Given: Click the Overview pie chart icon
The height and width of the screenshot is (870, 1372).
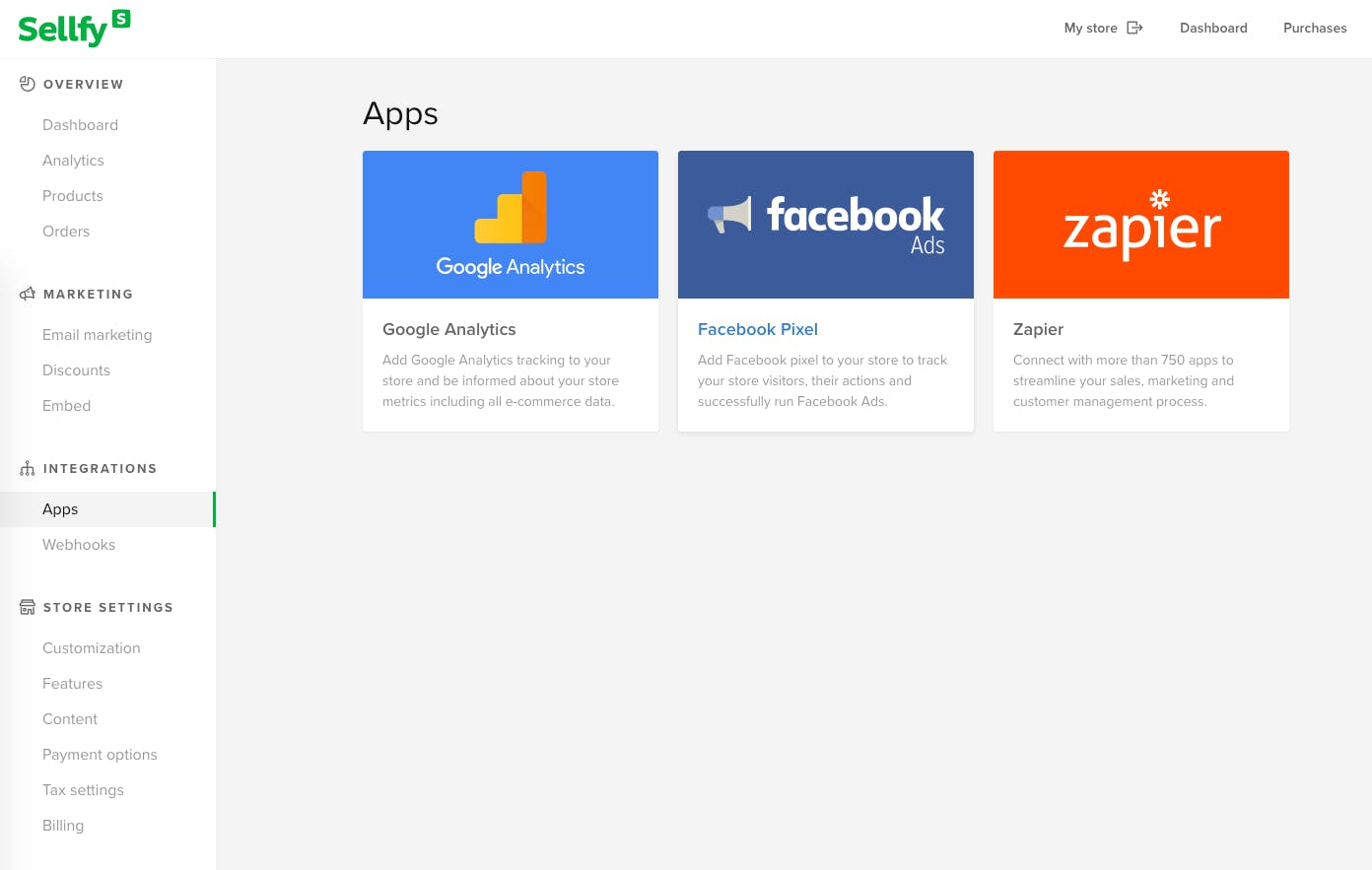Looking at the screenshot, I should 28,84.
